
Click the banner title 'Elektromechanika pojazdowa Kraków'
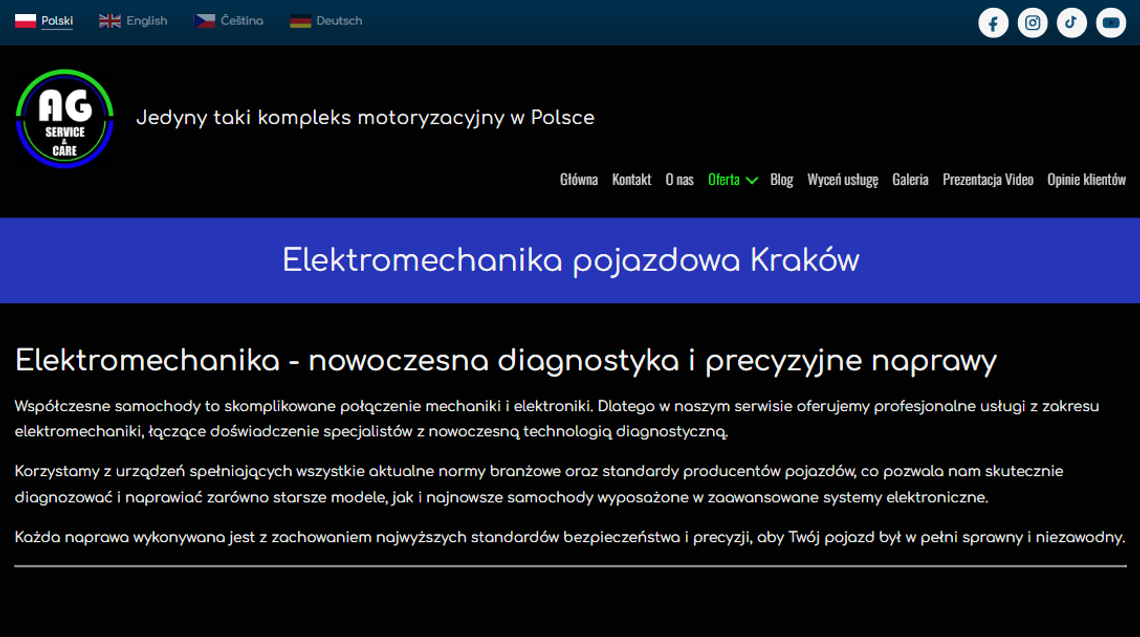click(x=571, y=260)
